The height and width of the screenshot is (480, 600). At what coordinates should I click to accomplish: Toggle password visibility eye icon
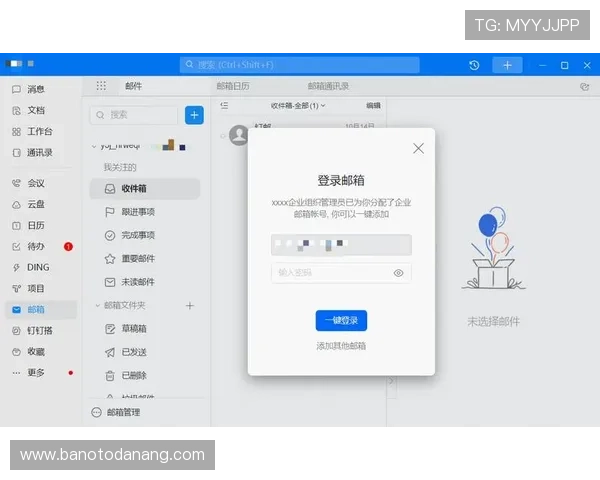point(398,273)
